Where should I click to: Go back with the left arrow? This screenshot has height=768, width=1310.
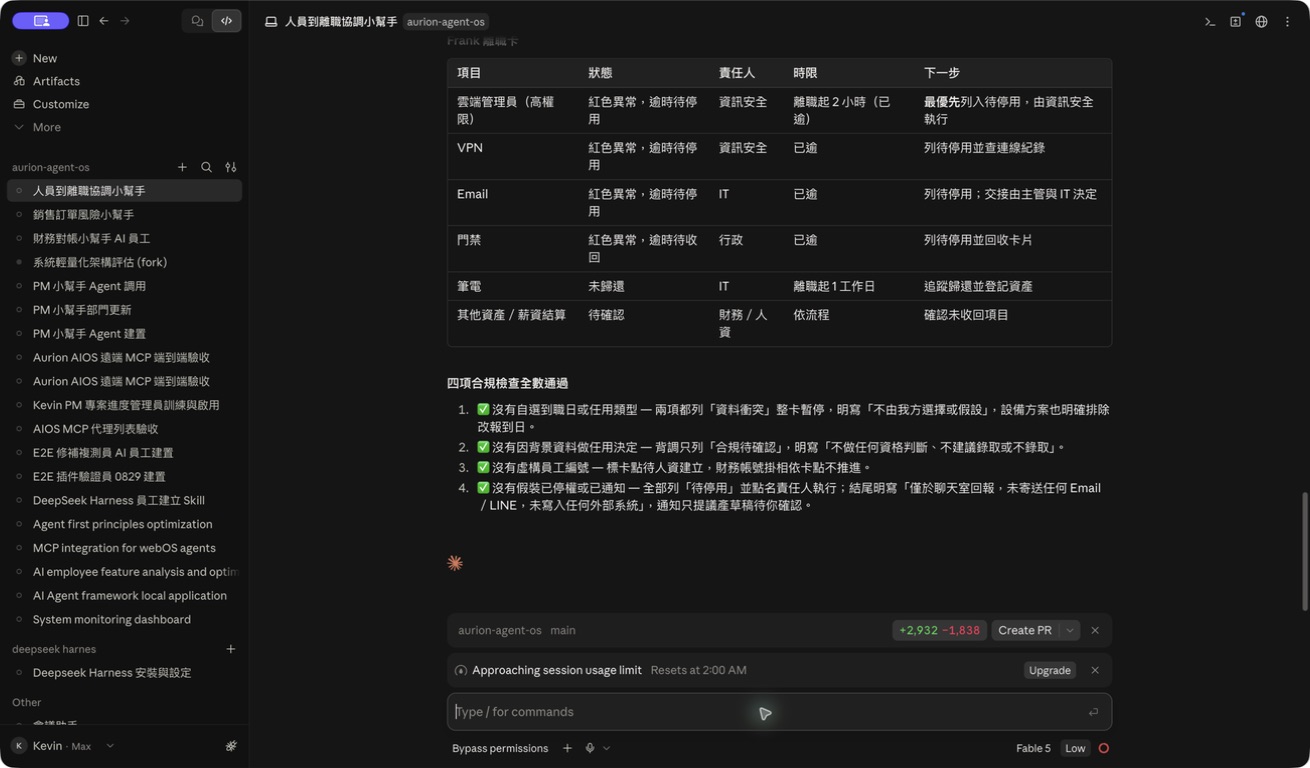pos(104,21)
